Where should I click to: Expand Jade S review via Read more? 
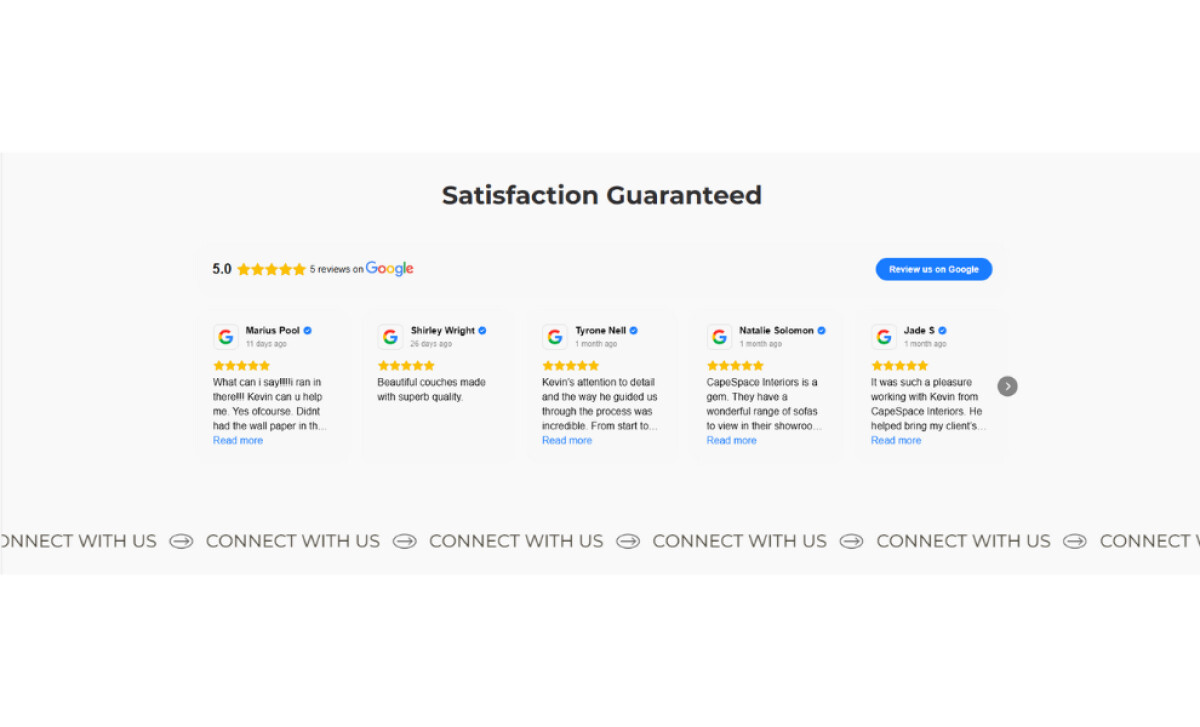click(x=896, y=440)
